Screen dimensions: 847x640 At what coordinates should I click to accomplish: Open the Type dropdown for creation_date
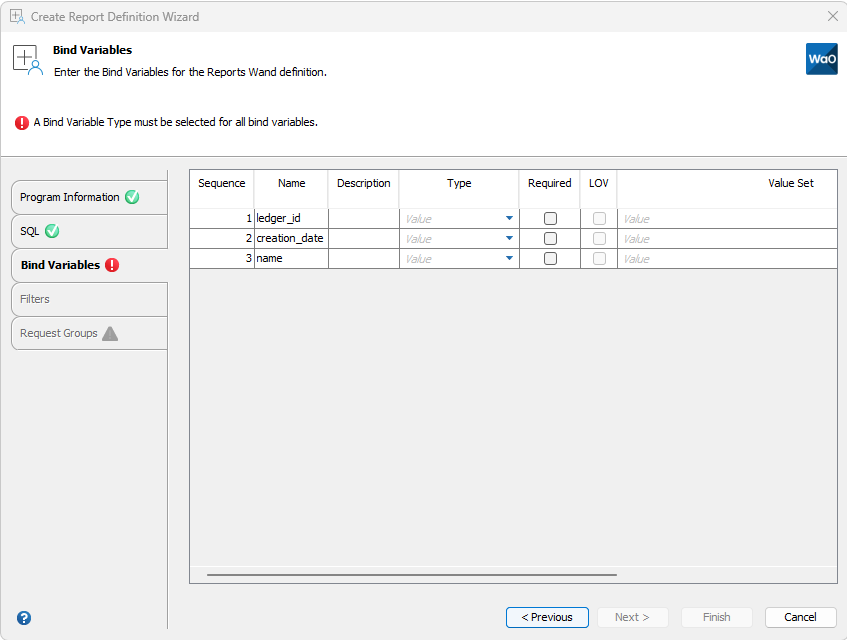point(509,238)
